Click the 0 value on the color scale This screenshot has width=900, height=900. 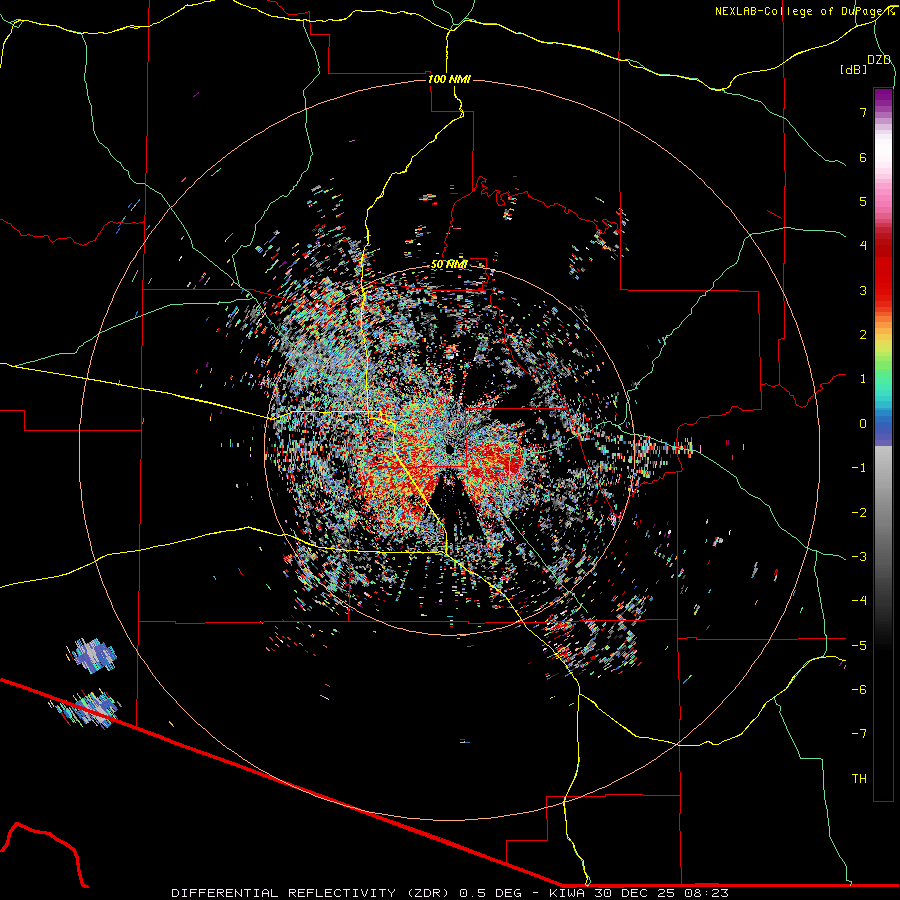coord(863,424)
